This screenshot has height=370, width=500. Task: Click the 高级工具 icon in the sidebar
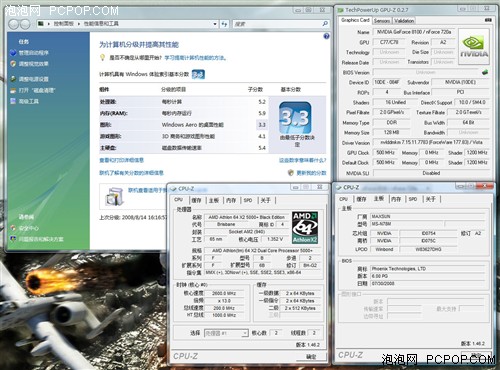pos(13,101)
